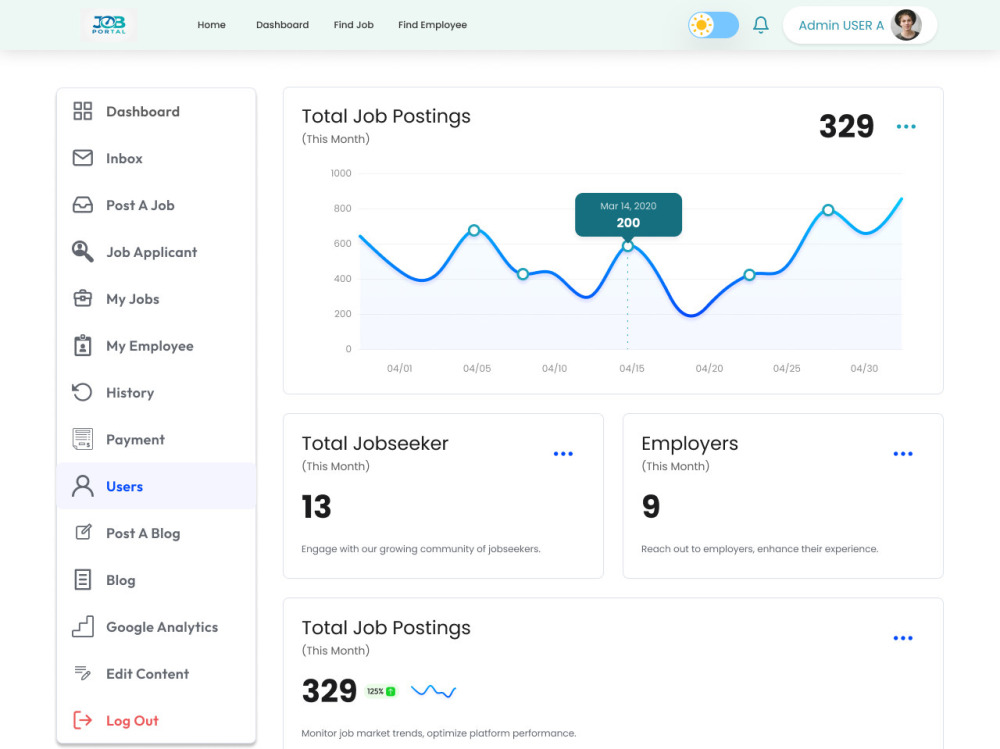Click the 04/30 x-axis label
Screen dimensions: 1000x749
(864, 368)
